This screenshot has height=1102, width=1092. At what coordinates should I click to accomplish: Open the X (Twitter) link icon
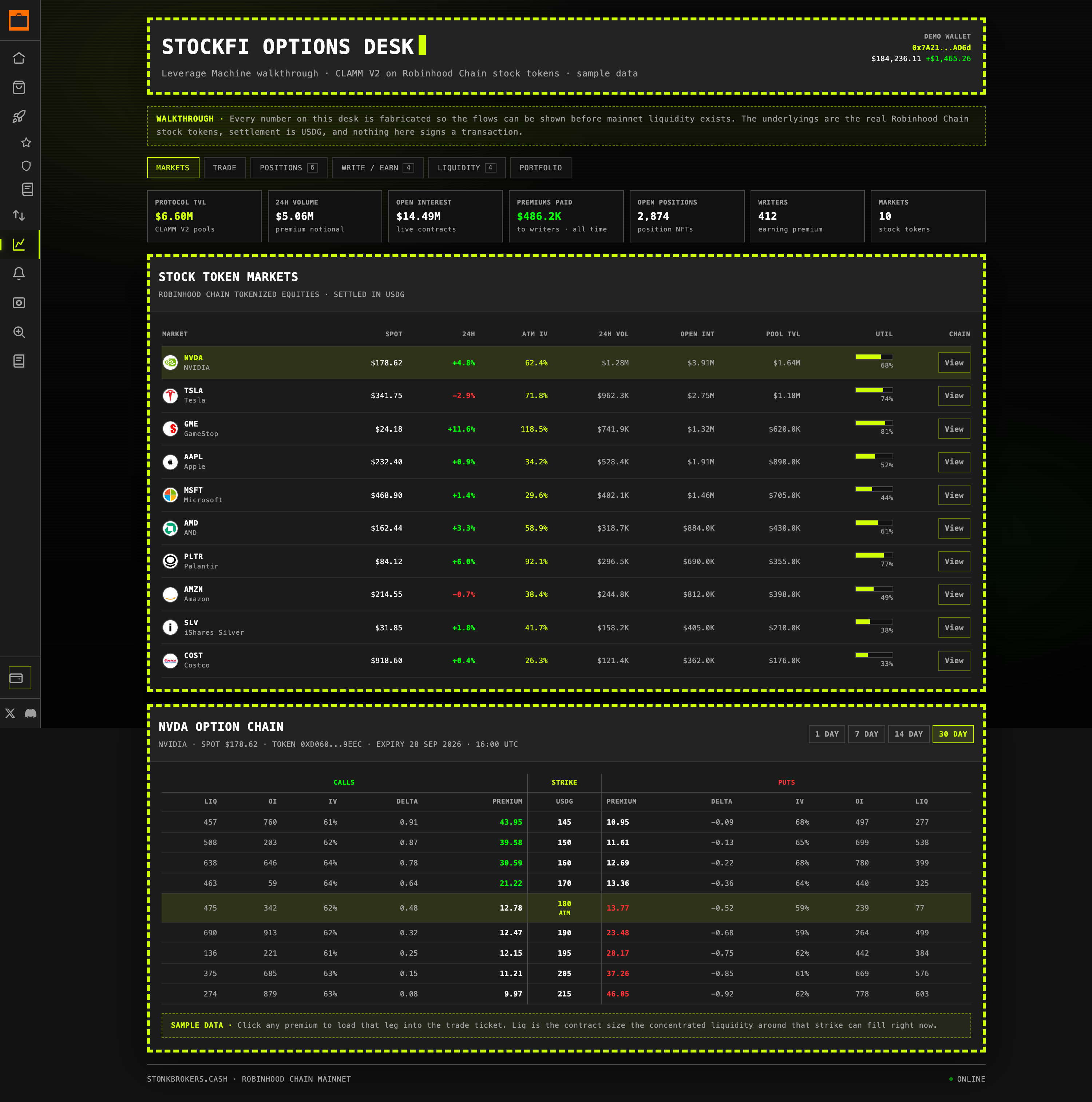coord(10,713)
